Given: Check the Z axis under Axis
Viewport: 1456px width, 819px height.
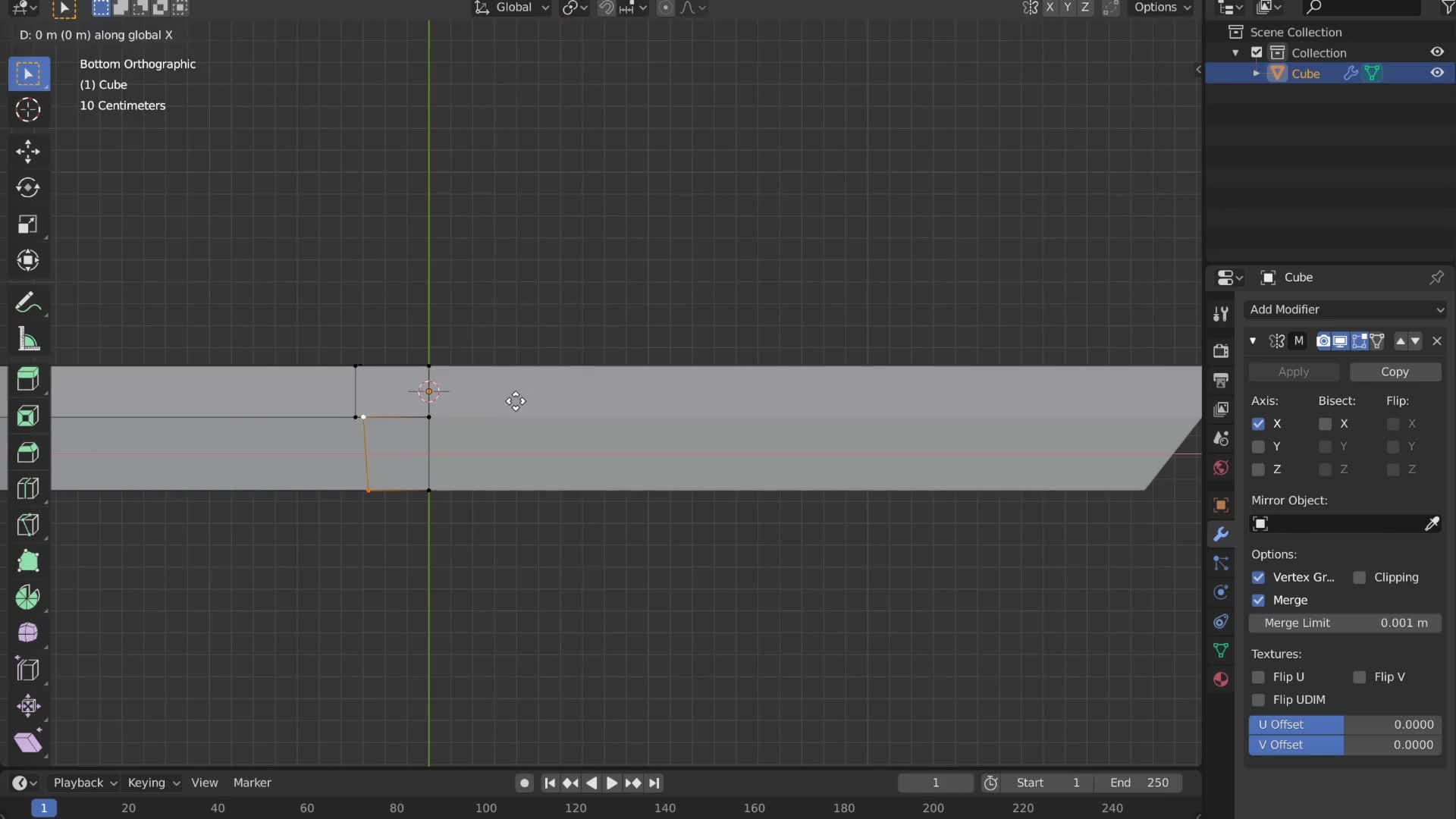Looking at the screenshot, I should click(x=1259, y=470).
